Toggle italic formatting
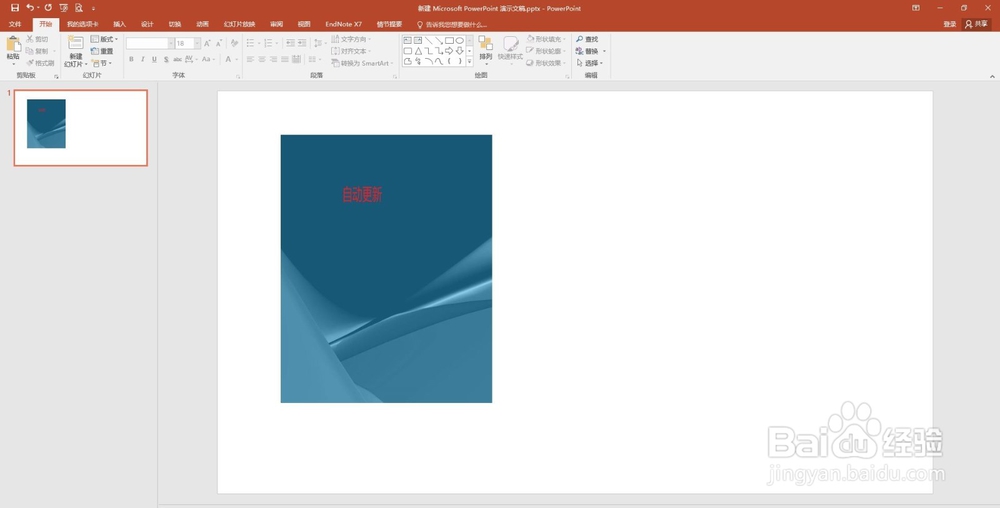This screenshot has height=508, width=1000. click(143, 59)
